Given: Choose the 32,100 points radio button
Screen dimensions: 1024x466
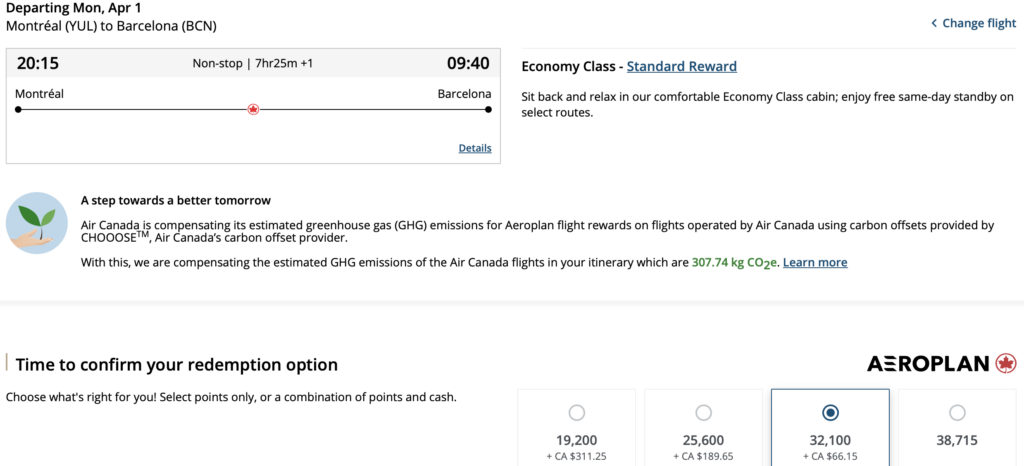Looking at the screenshot, I should [830, 413].
